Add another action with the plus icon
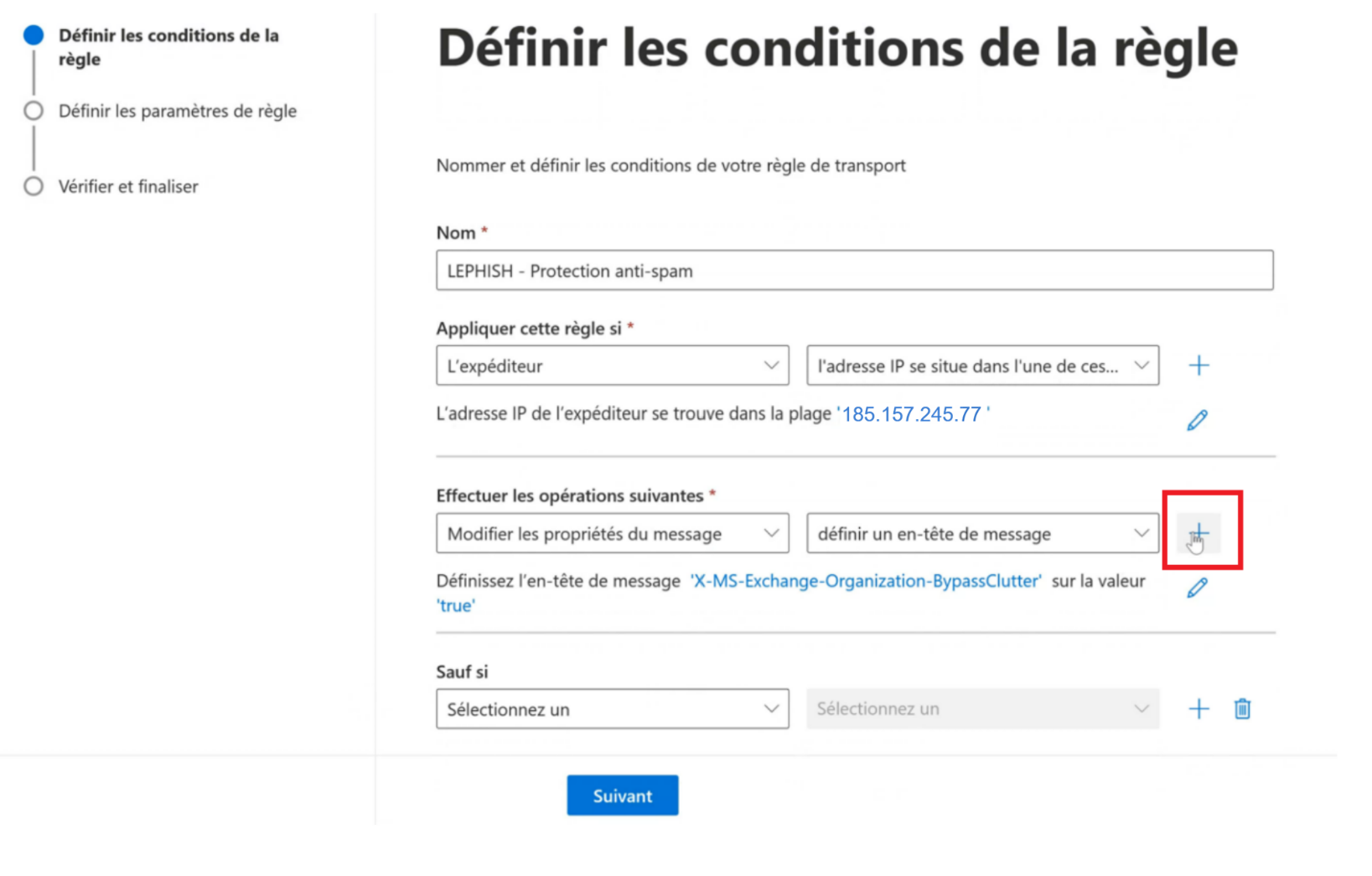This screenshot has height=876, width=1372. click(1199, 532)
